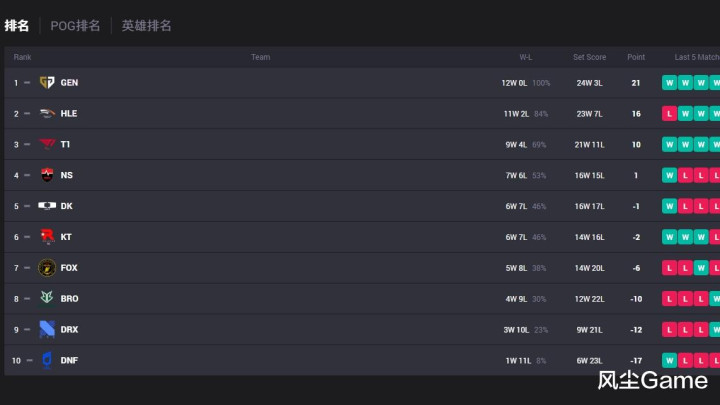This screenshot has height=405, width=720.
Task: Click the DNF team logo
Action: click(x=47, y=360)
